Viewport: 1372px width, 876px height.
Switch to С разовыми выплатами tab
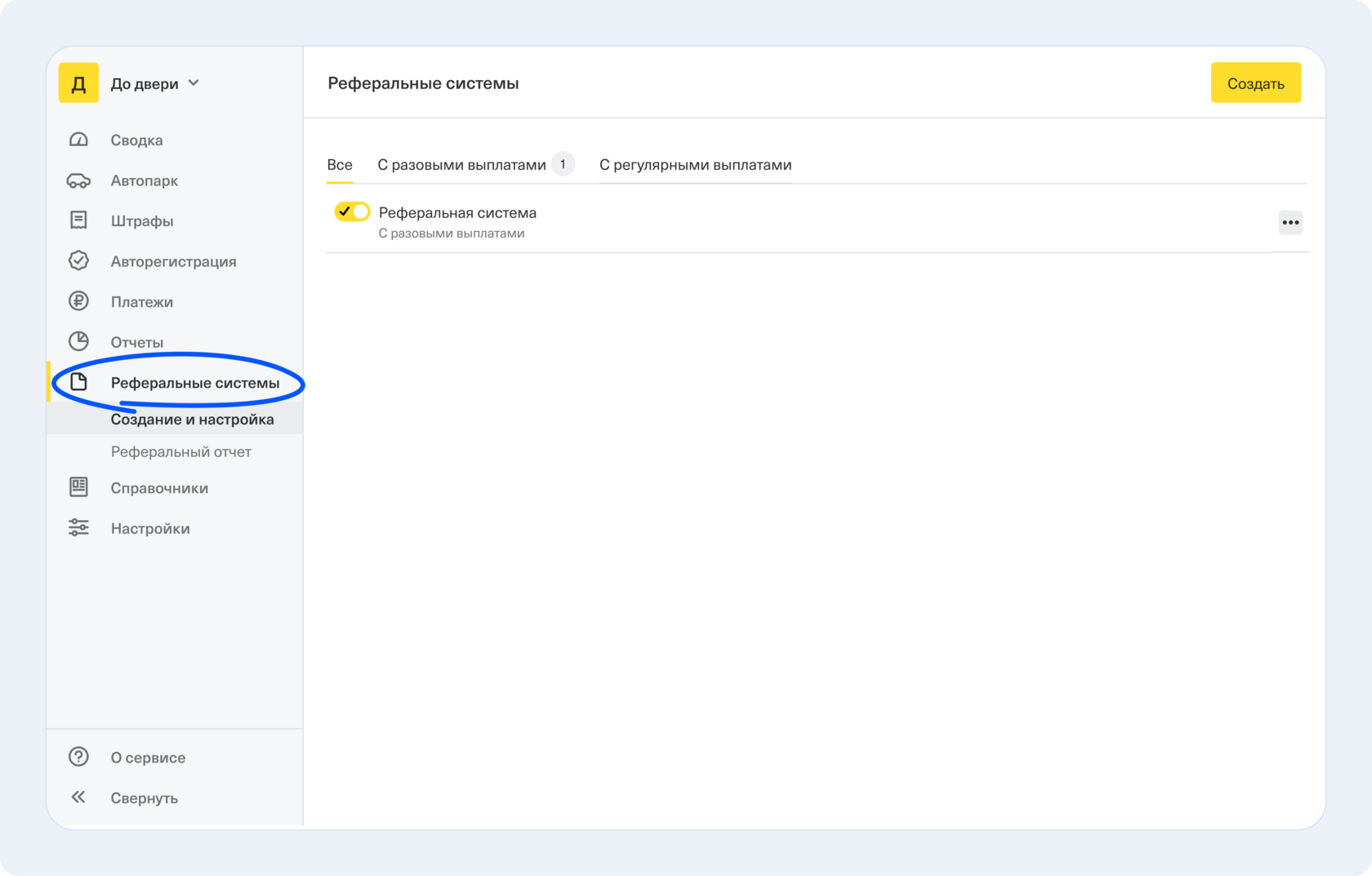(x=461, y=165)
